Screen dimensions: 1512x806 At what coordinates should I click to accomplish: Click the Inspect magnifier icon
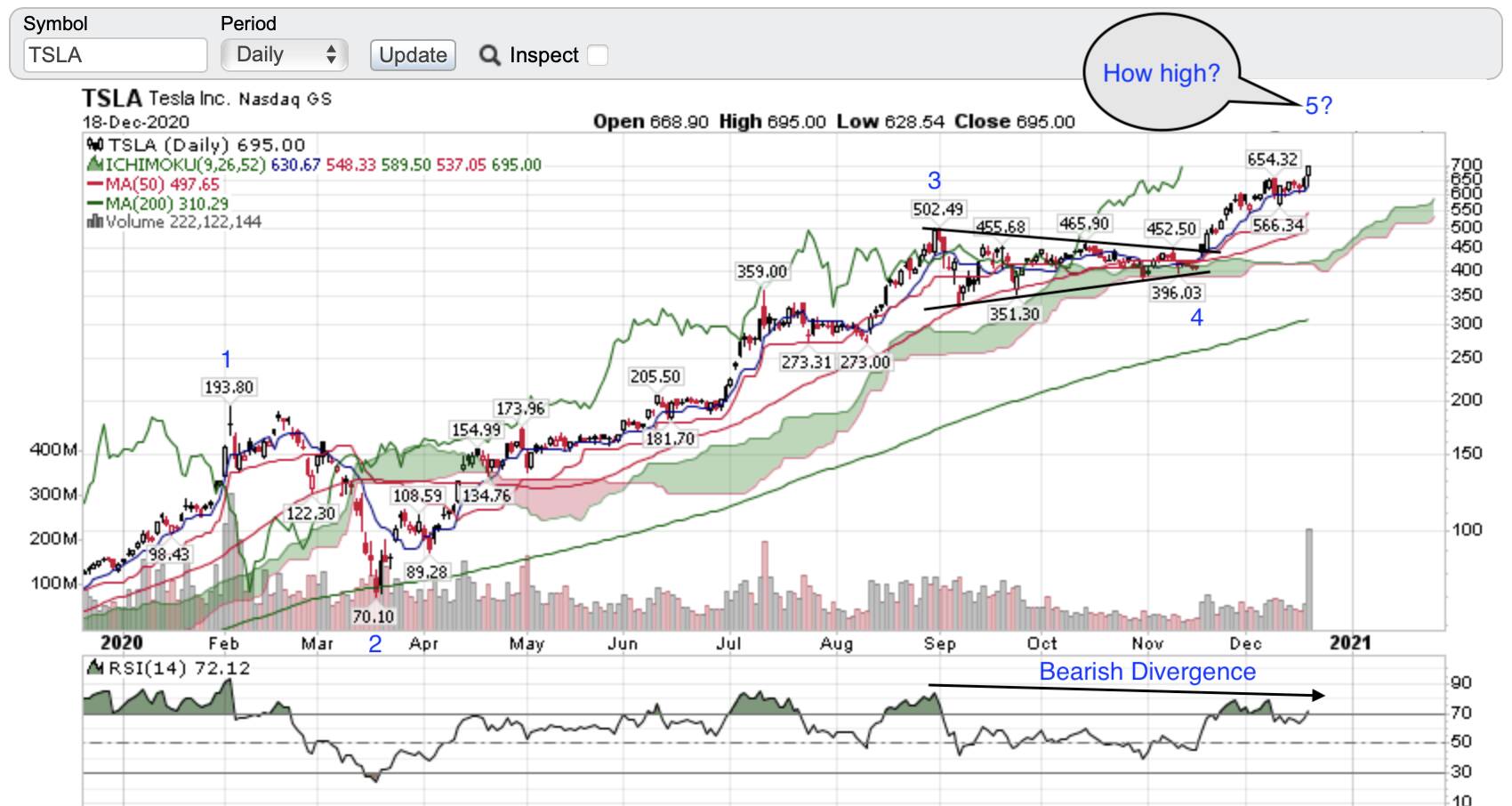489,55
